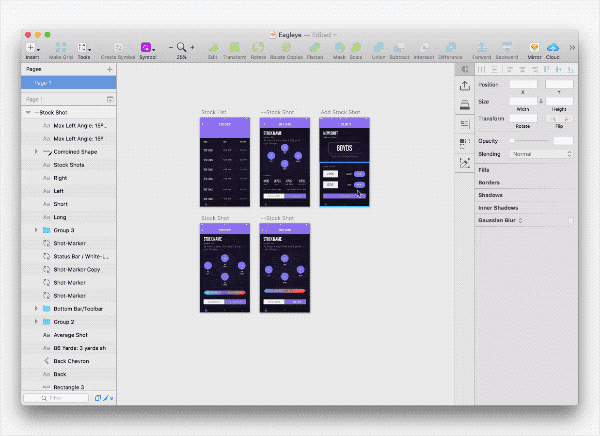Enable the Gaussian Blur checkbox
This screenshot has width=600, height=436.
pos(569,220)
